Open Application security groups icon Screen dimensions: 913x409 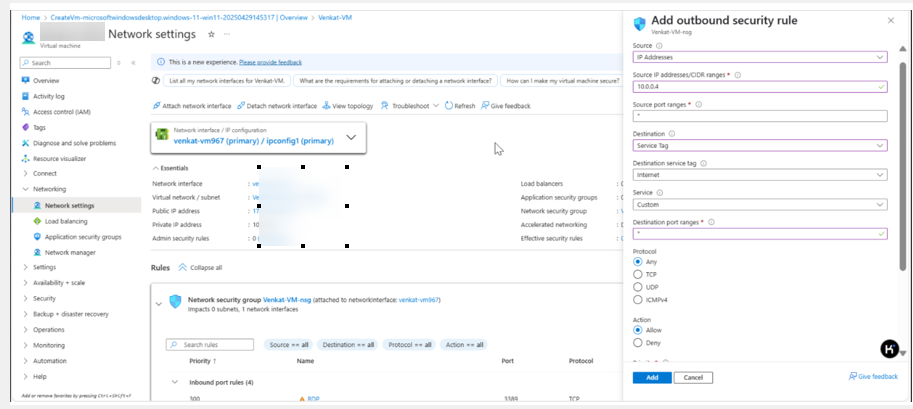pyautogui.click(x=37, y=237)
